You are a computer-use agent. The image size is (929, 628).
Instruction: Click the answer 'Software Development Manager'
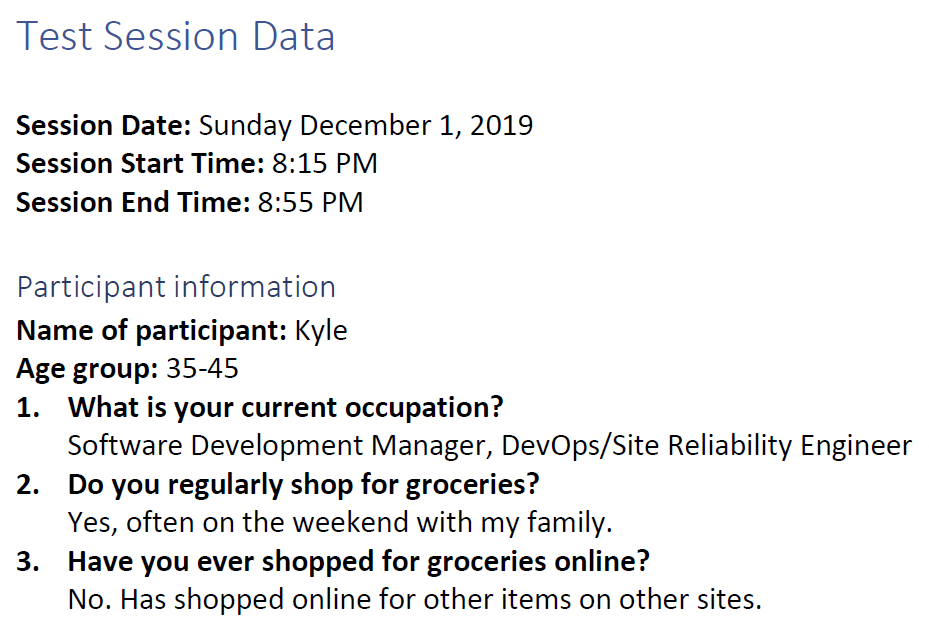(279, 446)
